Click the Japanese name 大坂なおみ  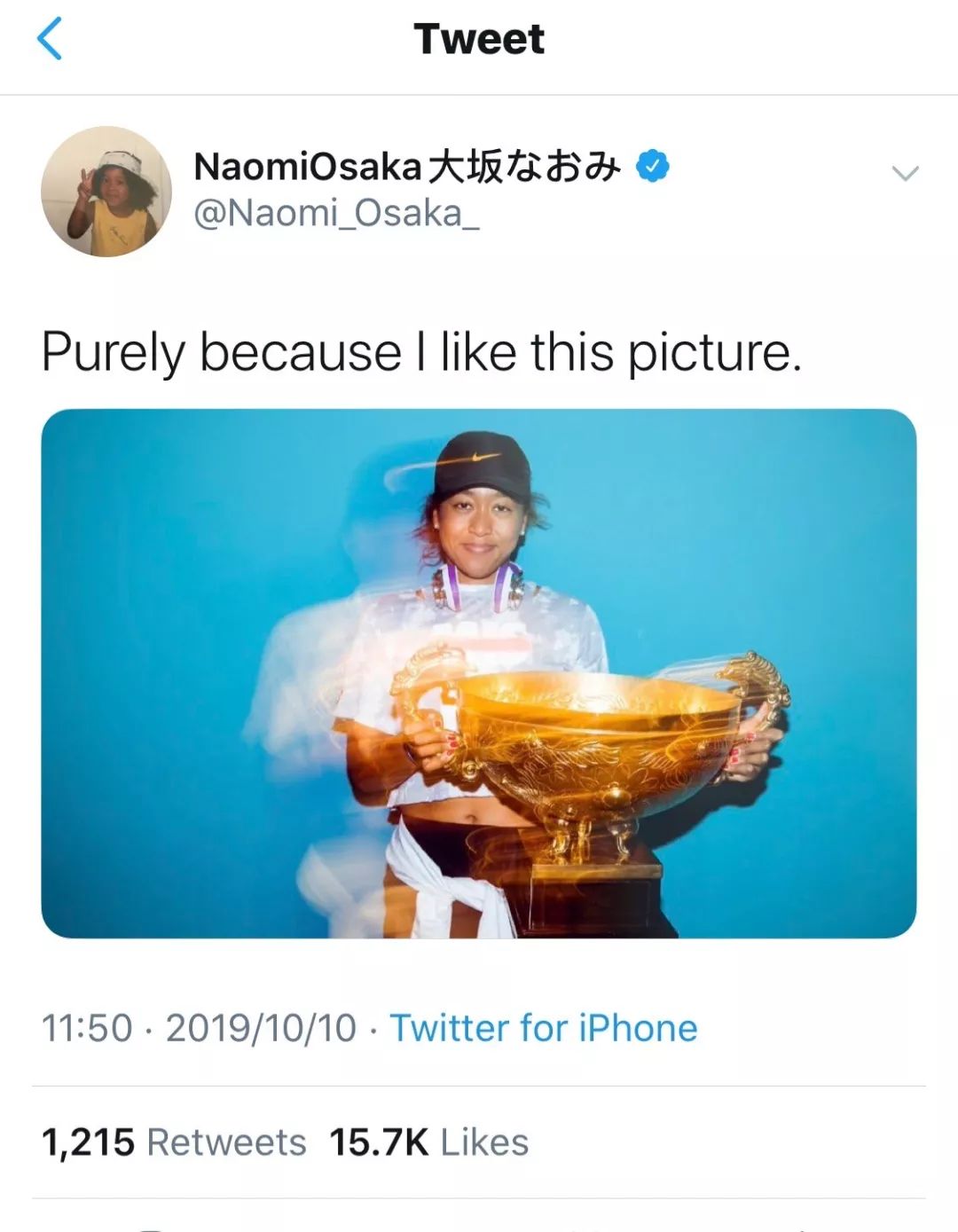pos(524,167)
